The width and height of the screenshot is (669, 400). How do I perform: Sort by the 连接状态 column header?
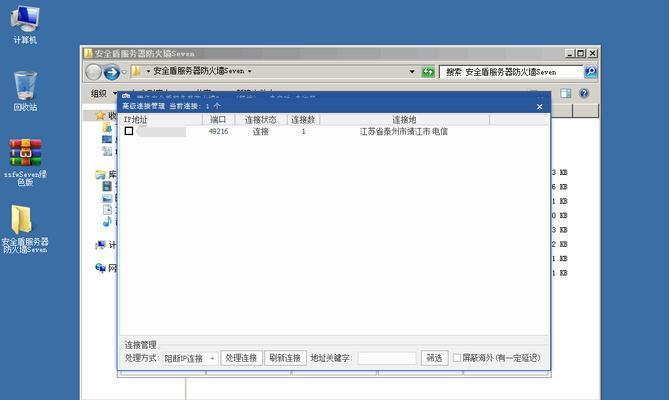point(261,120)
